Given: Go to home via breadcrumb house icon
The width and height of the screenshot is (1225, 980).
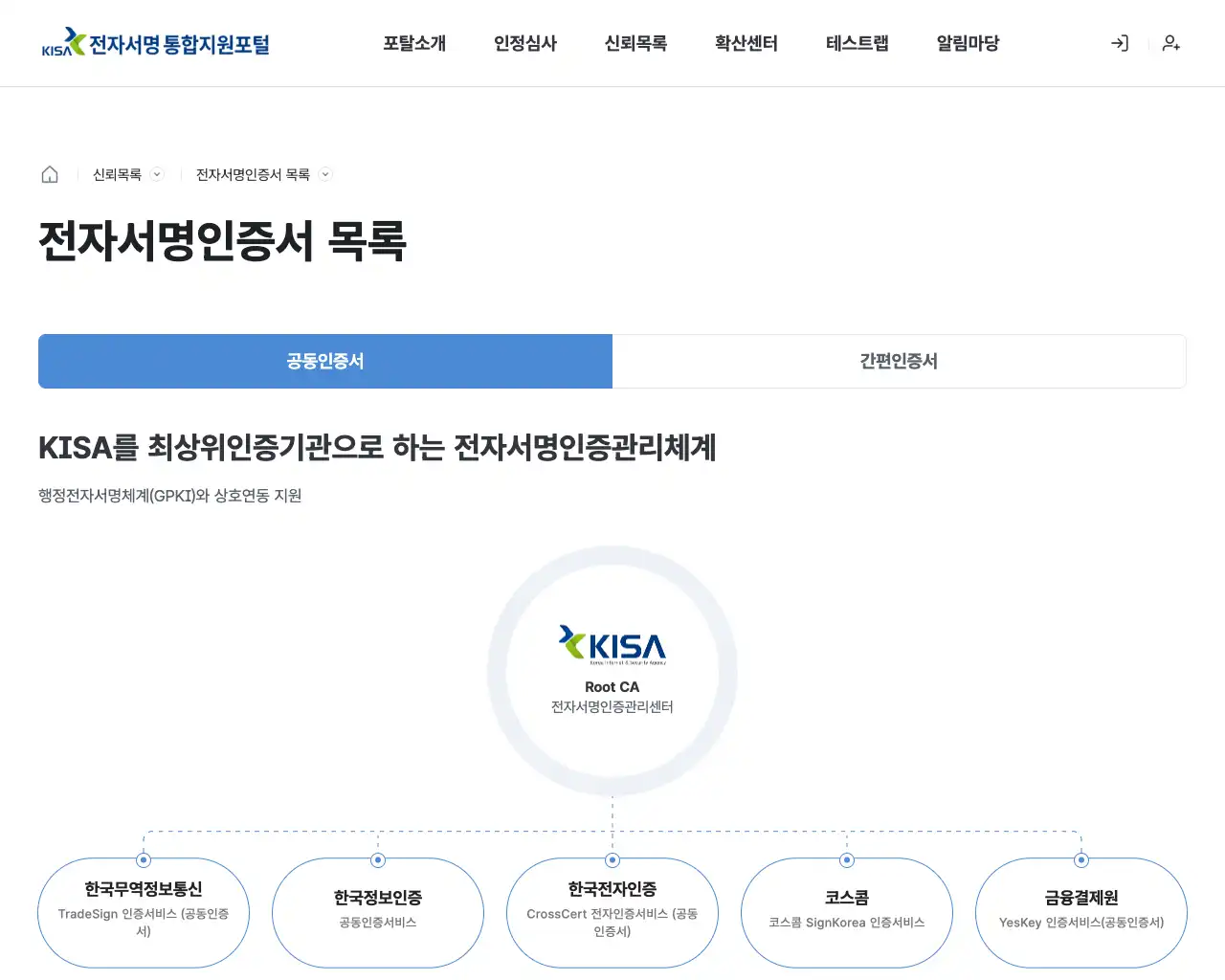Looking at the screenshot, I should click(50, 174).
